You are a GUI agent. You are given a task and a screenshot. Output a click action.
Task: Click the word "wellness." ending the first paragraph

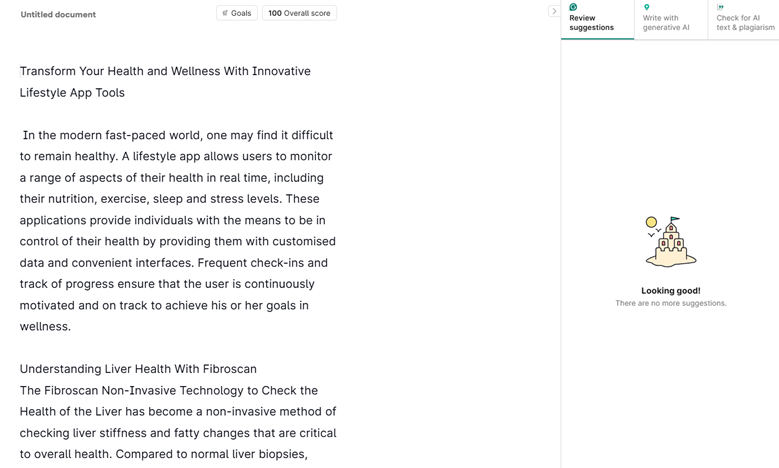45,326
